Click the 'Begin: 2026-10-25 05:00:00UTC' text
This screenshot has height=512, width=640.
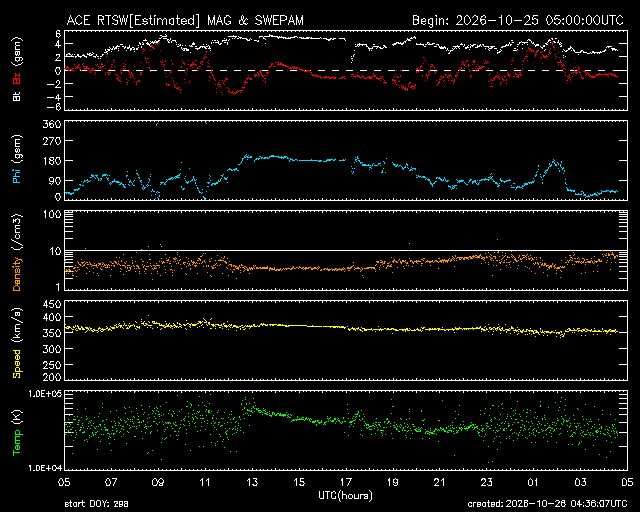[x=518, y=20]
